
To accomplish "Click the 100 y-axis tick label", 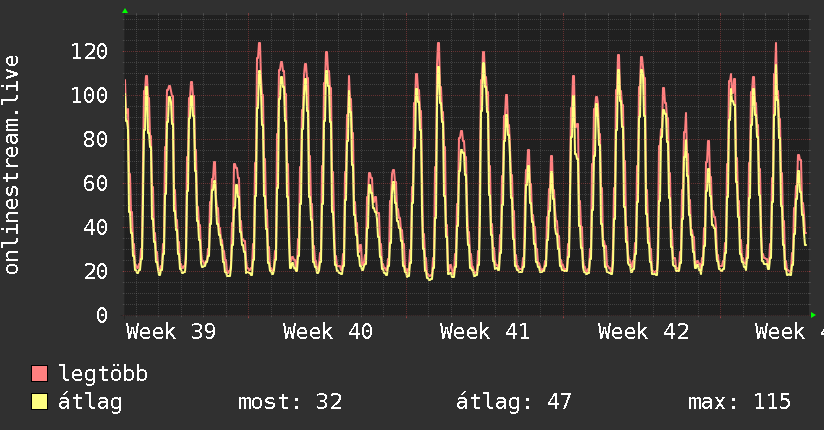I will pos(89,96).
